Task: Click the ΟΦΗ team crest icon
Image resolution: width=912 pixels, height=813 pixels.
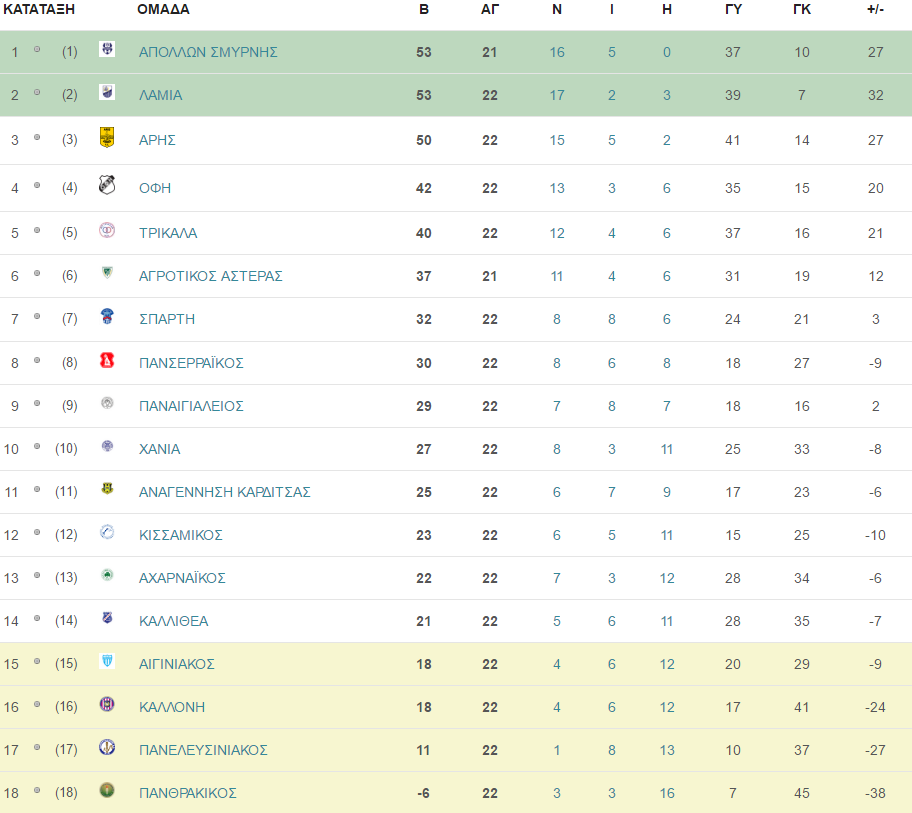Action: pos(107,185)
